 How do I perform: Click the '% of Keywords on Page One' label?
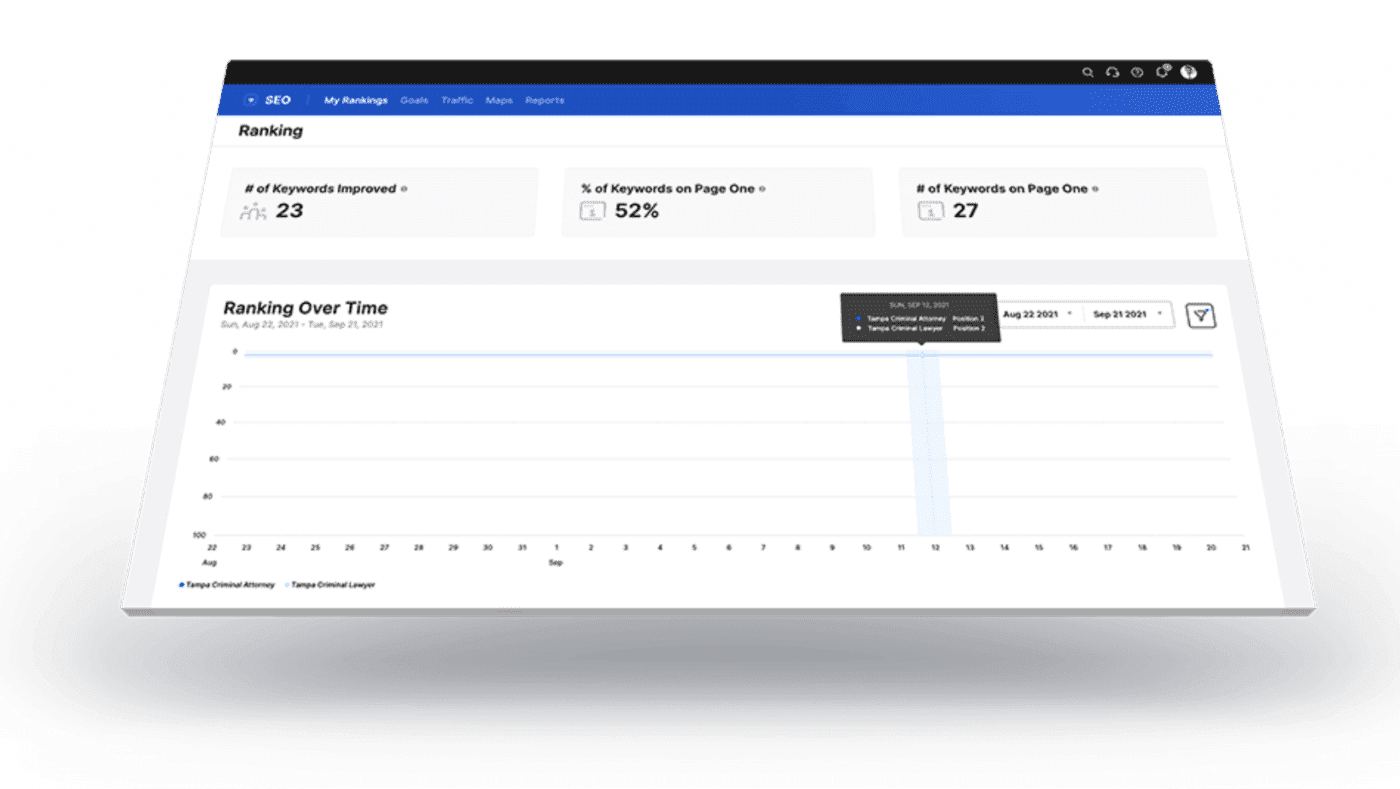pos(668,188)
